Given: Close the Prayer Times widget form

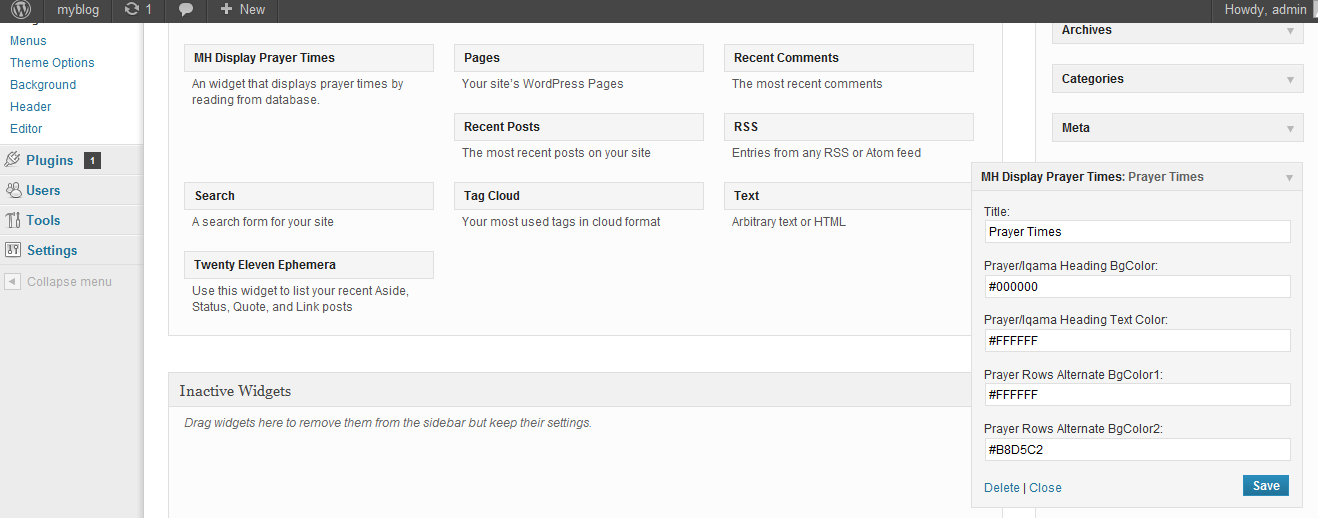Looking at the screenshot, I should click(x=1045, y=488).
